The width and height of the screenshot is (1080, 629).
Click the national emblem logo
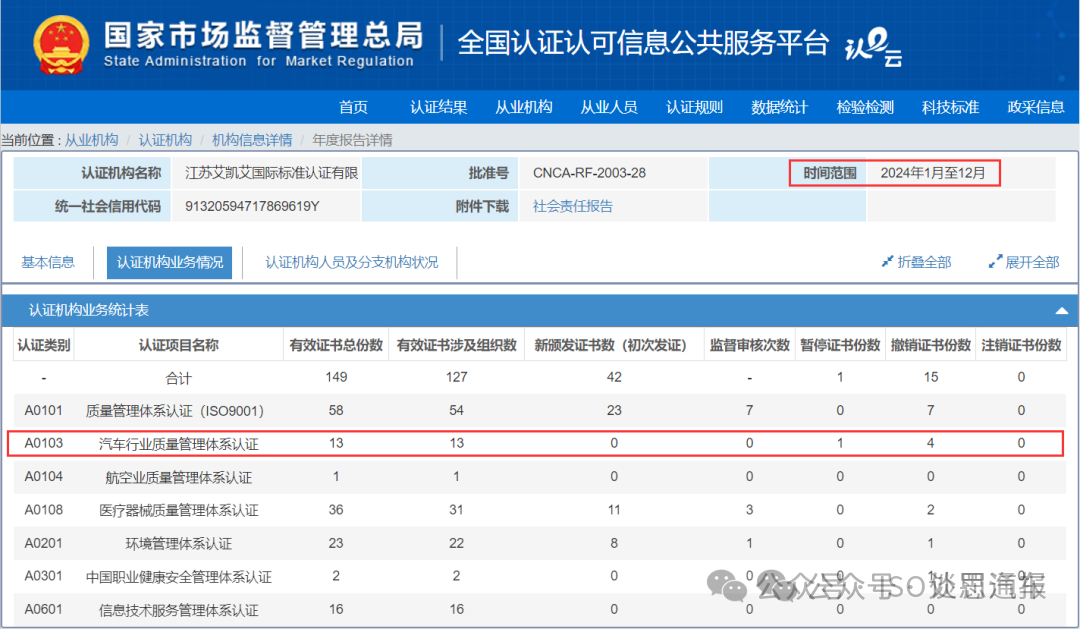[x=61, y=45]
